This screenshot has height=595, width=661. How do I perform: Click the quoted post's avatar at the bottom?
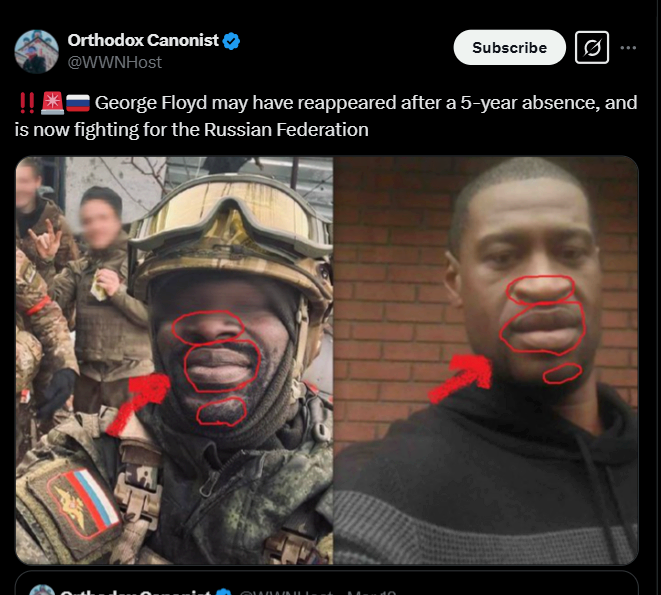[x=42, y=590]
